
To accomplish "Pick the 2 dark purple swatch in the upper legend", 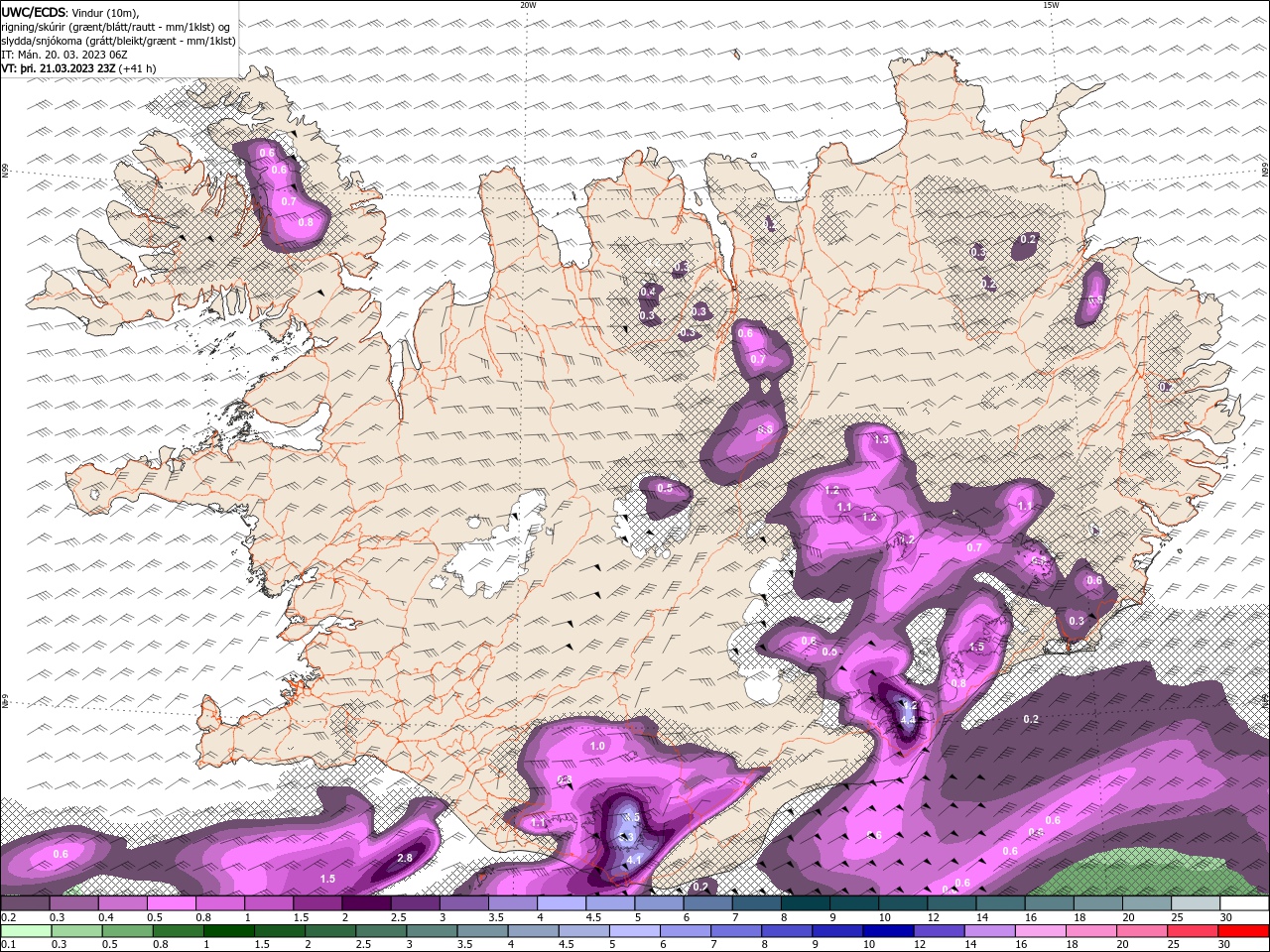I will [x=366, y=903].
